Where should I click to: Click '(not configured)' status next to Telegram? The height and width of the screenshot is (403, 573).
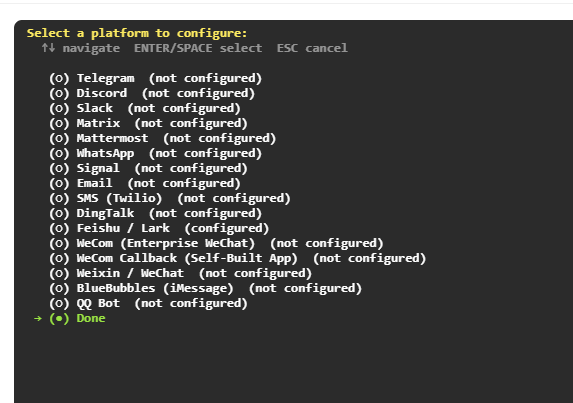[205, 78]
